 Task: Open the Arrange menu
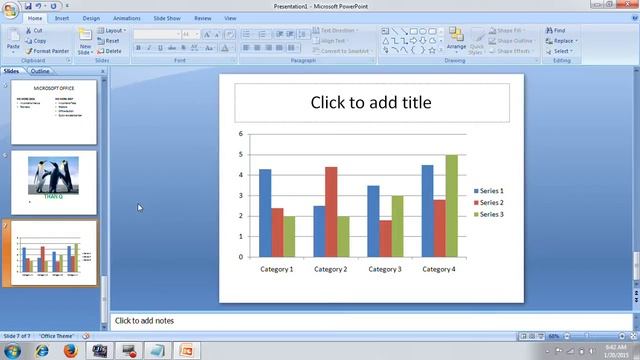pyautogui.click(x=456, y=39)
